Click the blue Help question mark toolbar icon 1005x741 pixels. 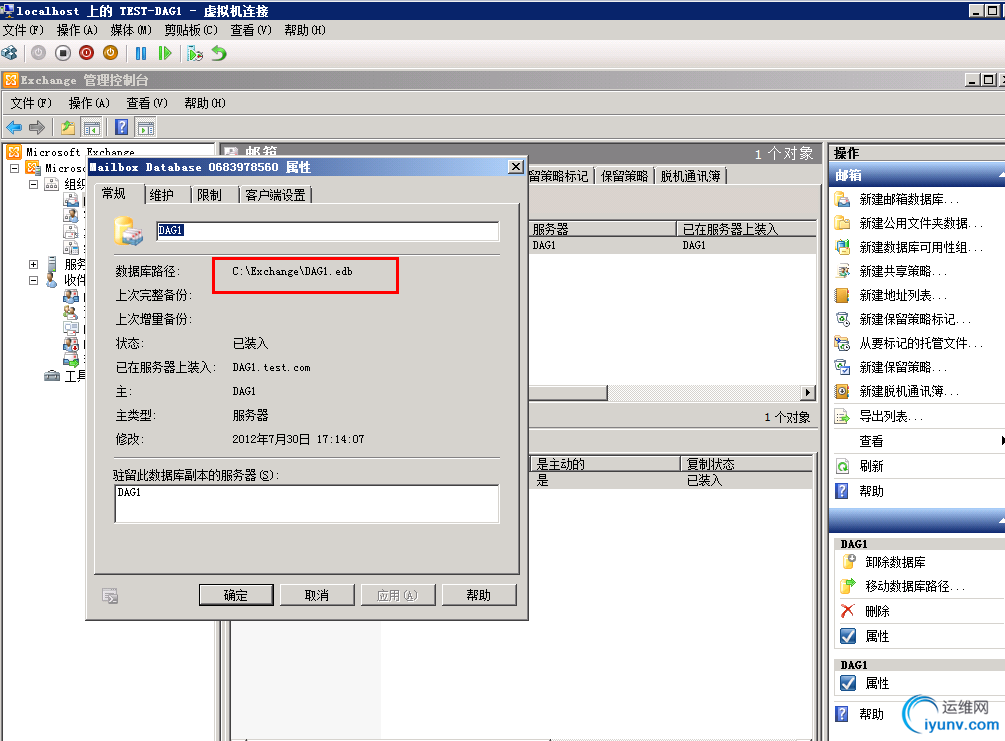click(121, 128)
